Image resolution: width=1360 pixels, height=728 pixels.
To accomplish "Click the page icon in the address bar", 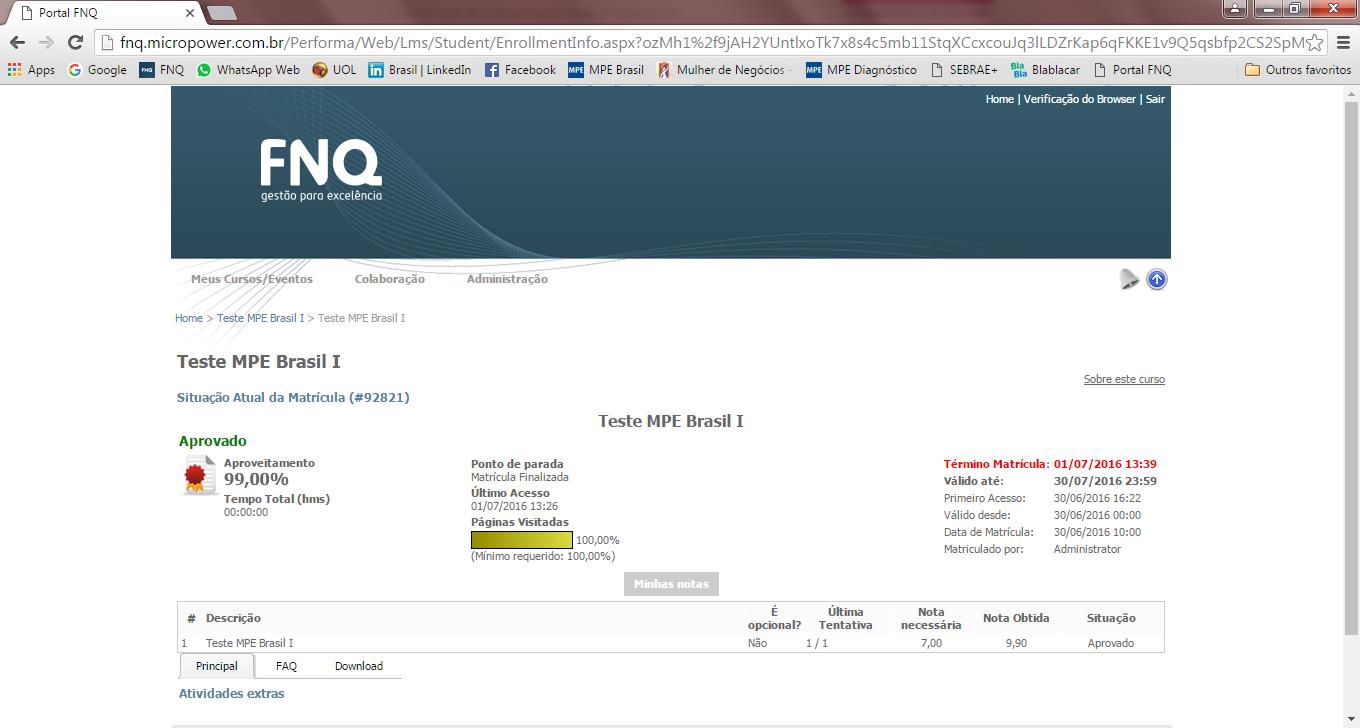I will coord(108,42).
